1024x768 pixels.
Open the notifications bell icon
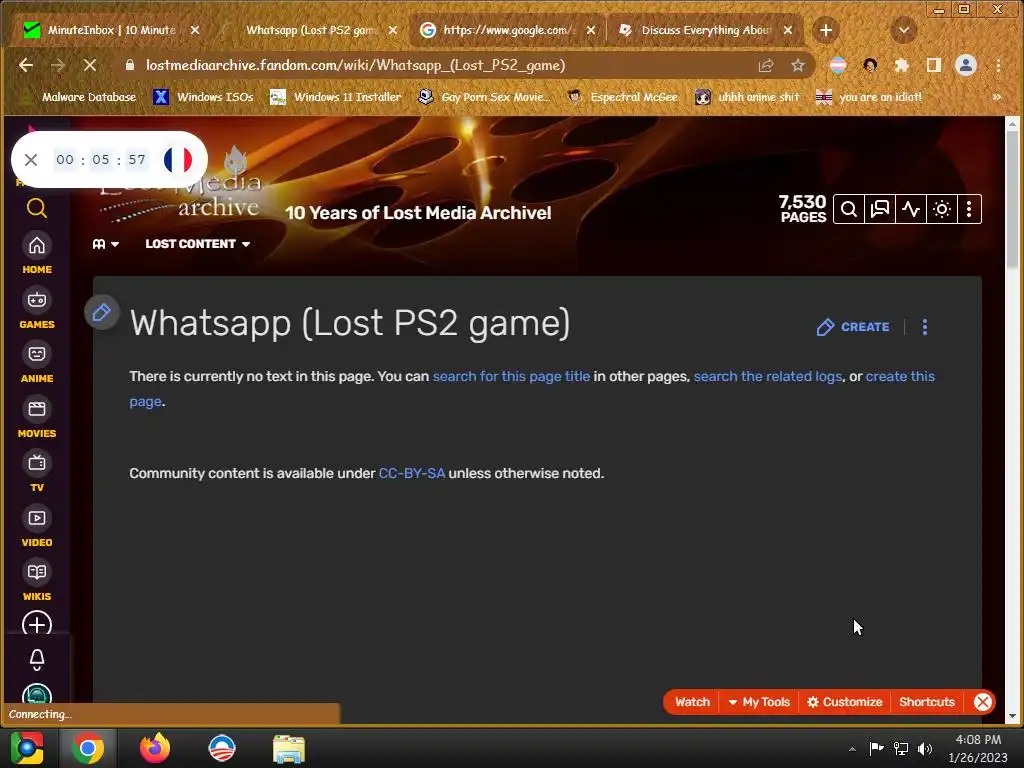click(37, 660)
